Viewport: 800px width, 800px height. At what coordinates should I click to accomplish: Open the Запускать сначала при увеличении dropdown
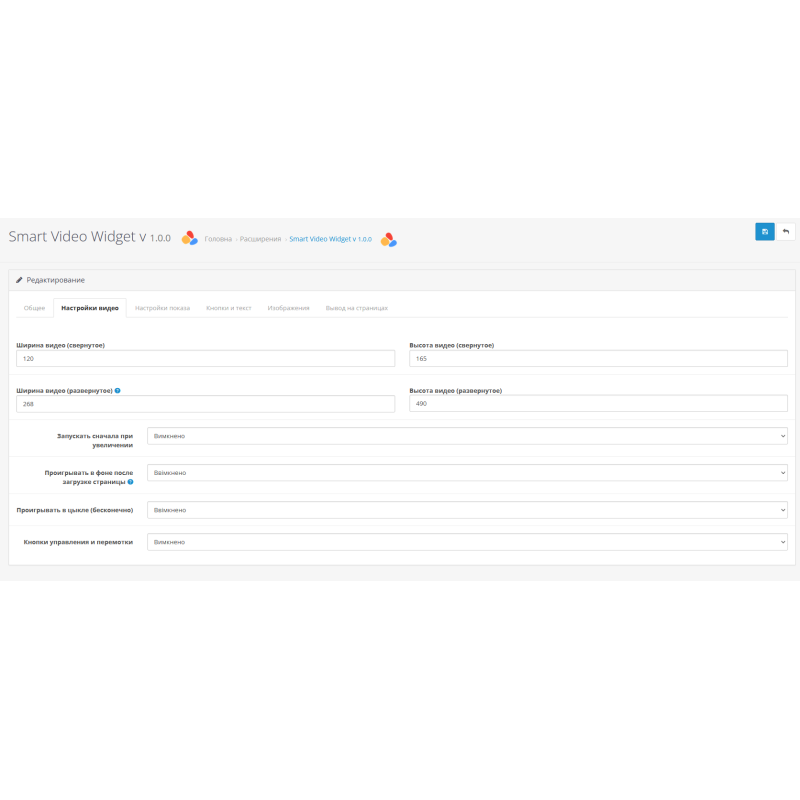click(465, 435)
